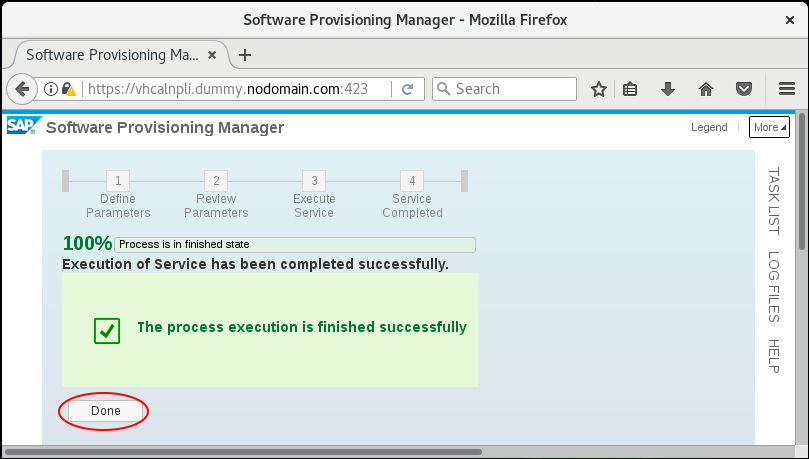
Task: Open a new browser tab
Action: [x=245, y=55]
